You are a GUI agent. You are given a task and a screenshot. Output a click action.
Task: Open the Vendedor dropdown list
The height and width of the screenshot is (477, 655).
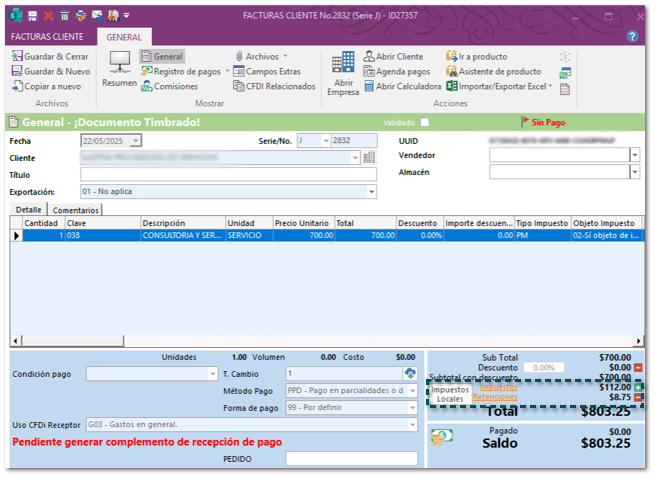(634, 156)
